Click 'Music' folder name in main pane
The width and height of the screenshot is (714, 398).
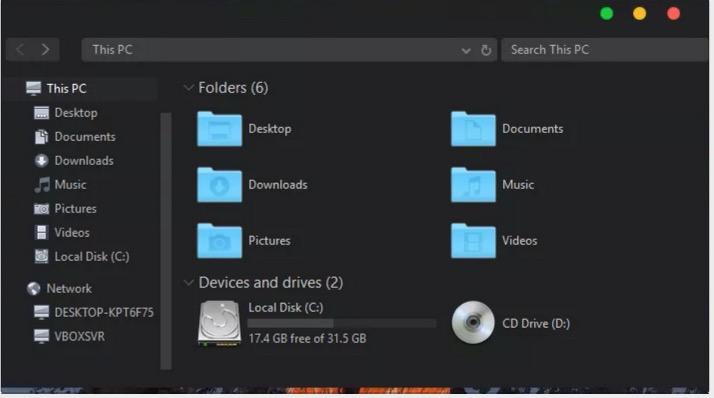tap(518, 185)
